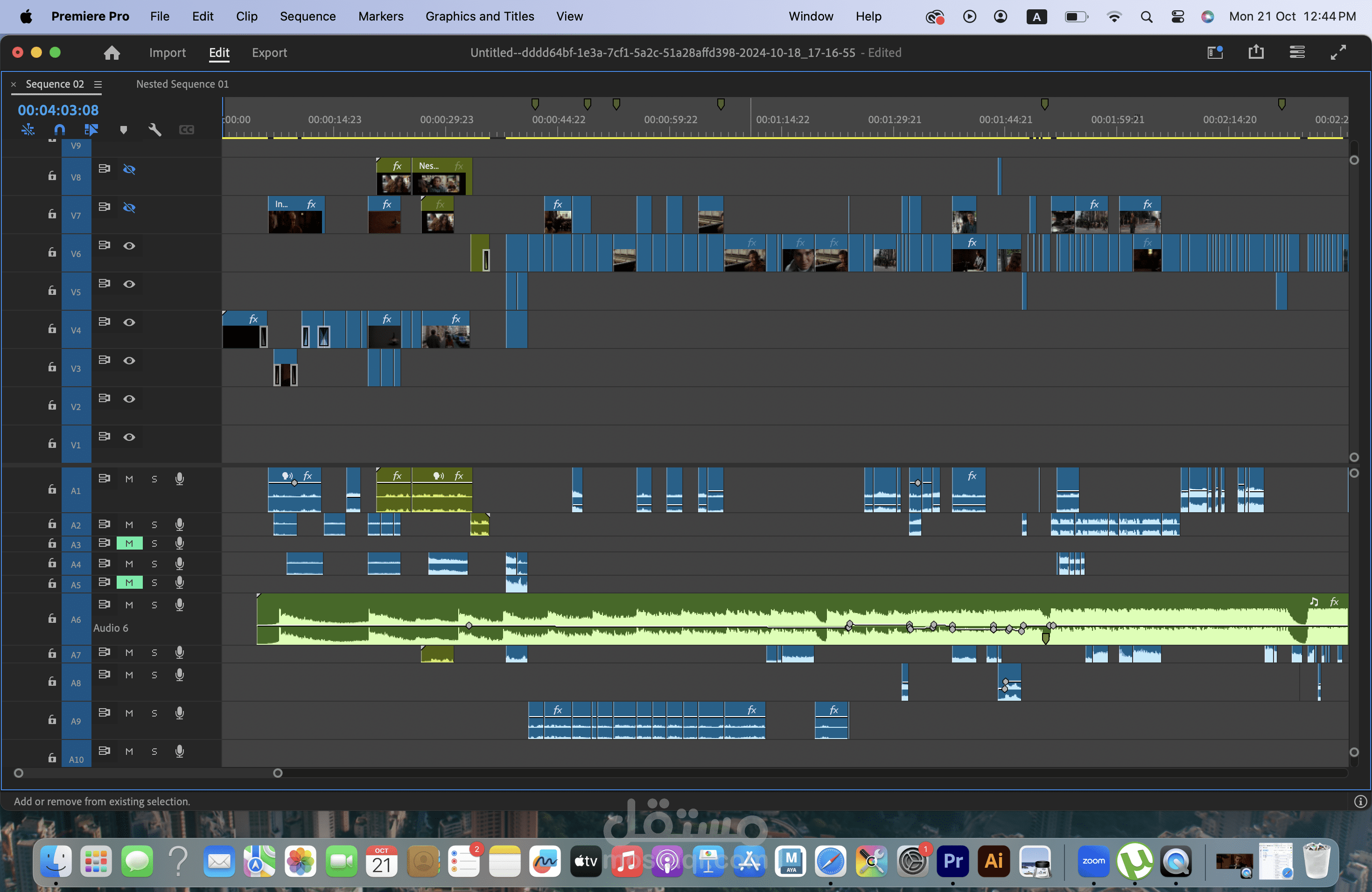Image resolution: width=1372 pixels, height=892 pixels.
Task: Open Graphics and Titles menu
Action: pyautogui.click(x=480, y=17)
